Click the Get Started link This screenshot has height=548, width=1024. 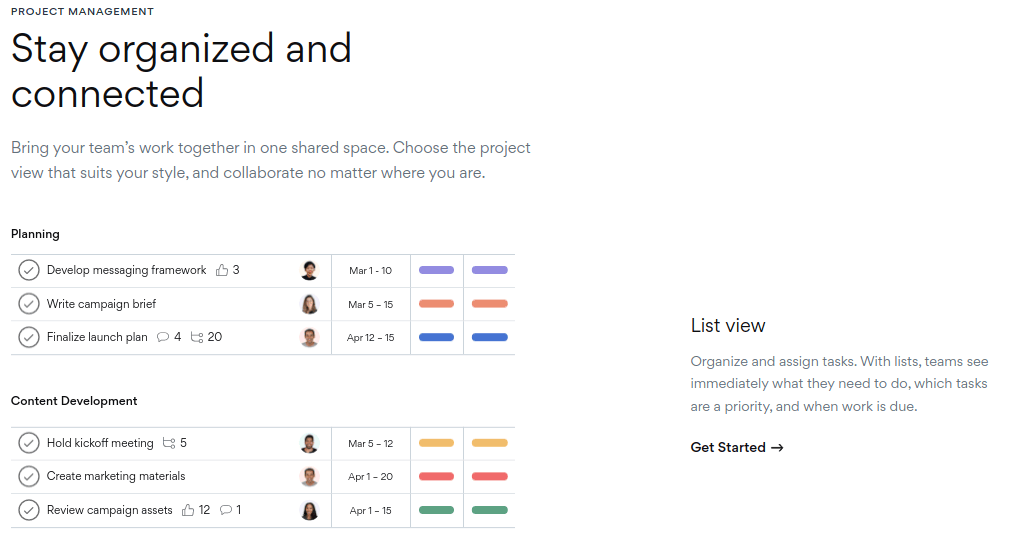point(737,447)
